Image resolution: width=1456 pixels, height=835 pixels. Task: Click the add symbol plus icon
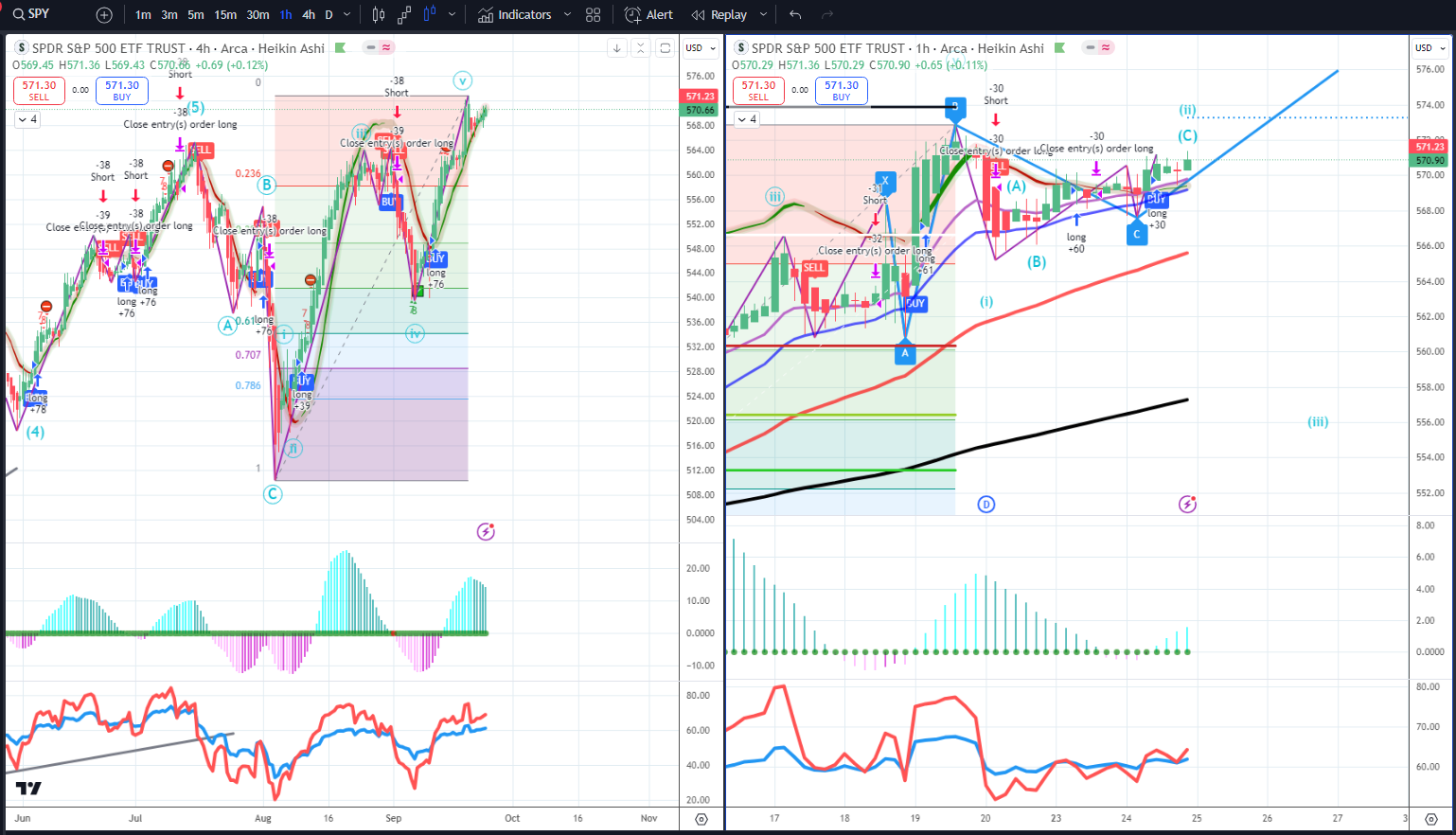tap(104, 15)
